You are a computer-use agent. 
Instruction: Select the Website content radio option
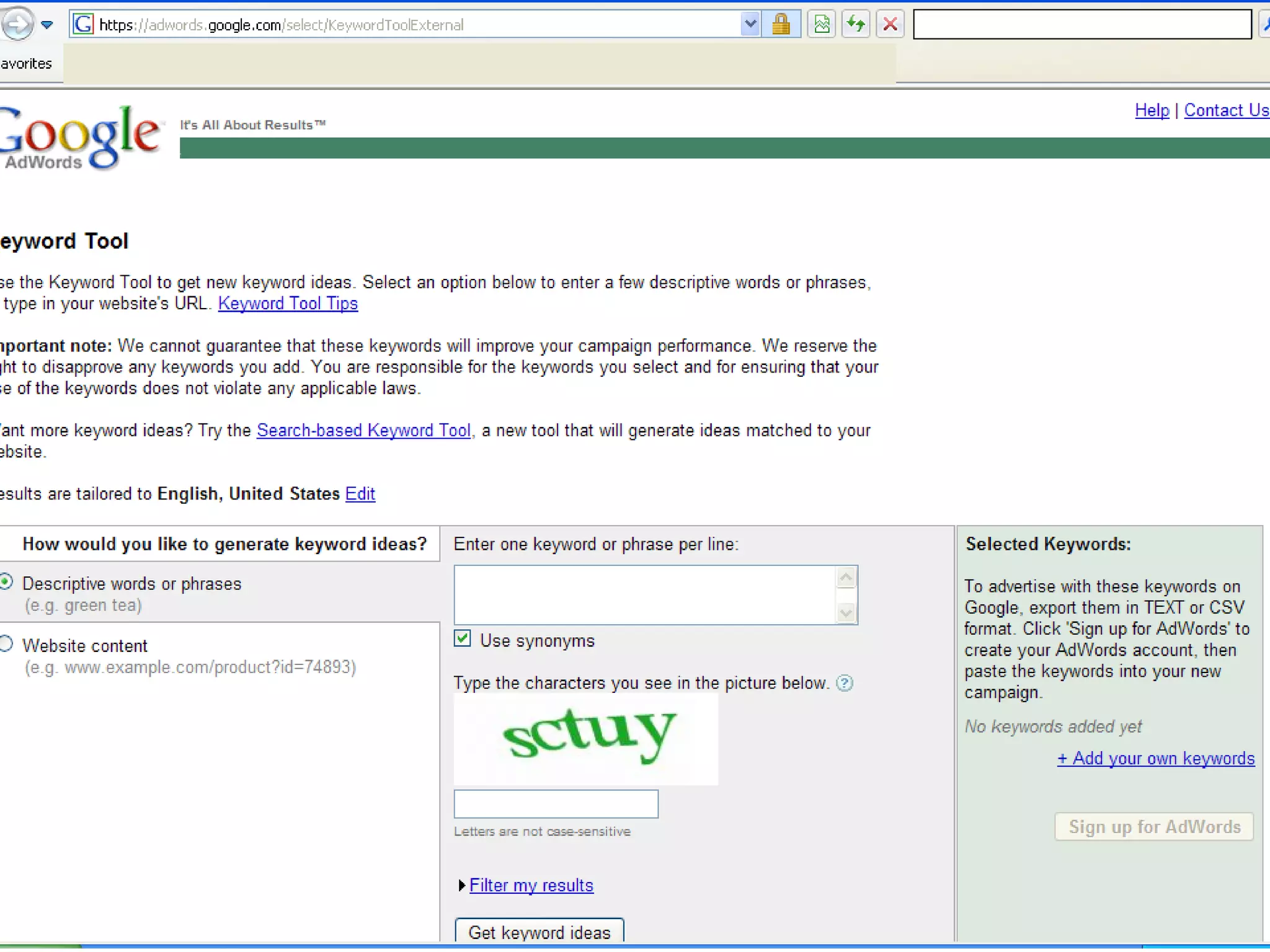tap(6, 644)
